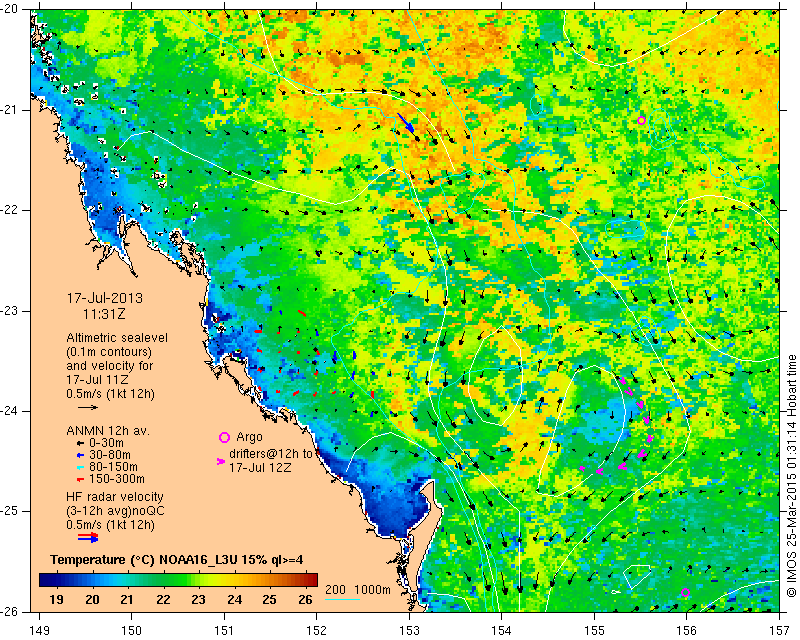
Task: Click the longitude axis label 149
Action: pyautogui.click(x=39, y=631)
